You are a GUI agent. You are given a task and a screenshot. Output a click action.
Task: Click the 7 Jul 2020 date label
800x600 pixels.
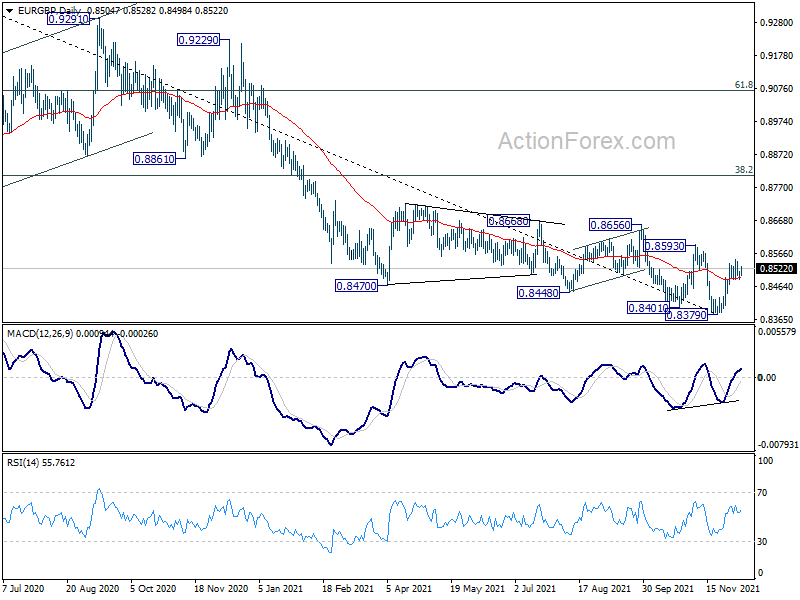[23, 588]
